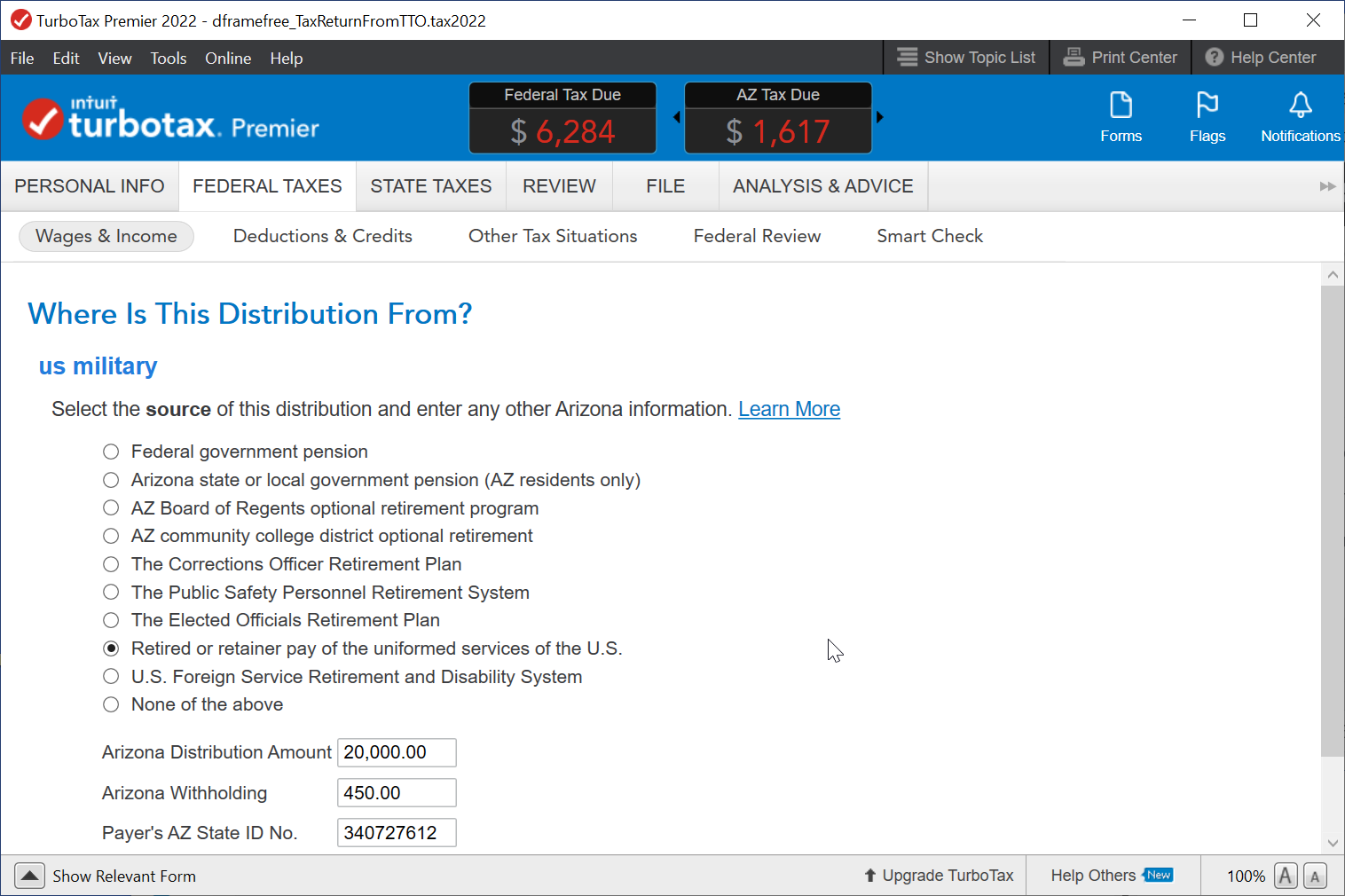Open the View menu

tap(114, 58)
